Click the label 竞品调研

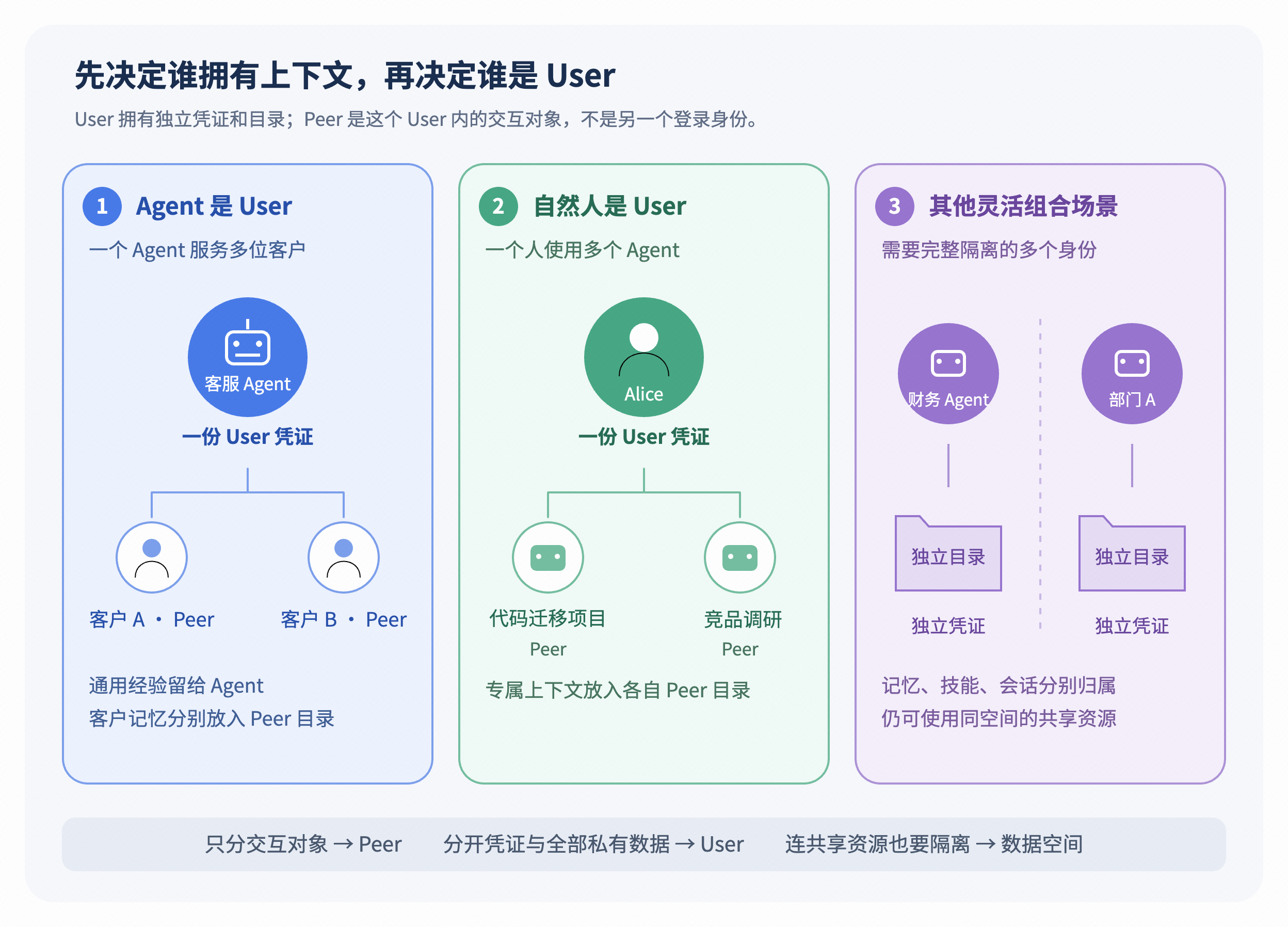pos(742,620)
